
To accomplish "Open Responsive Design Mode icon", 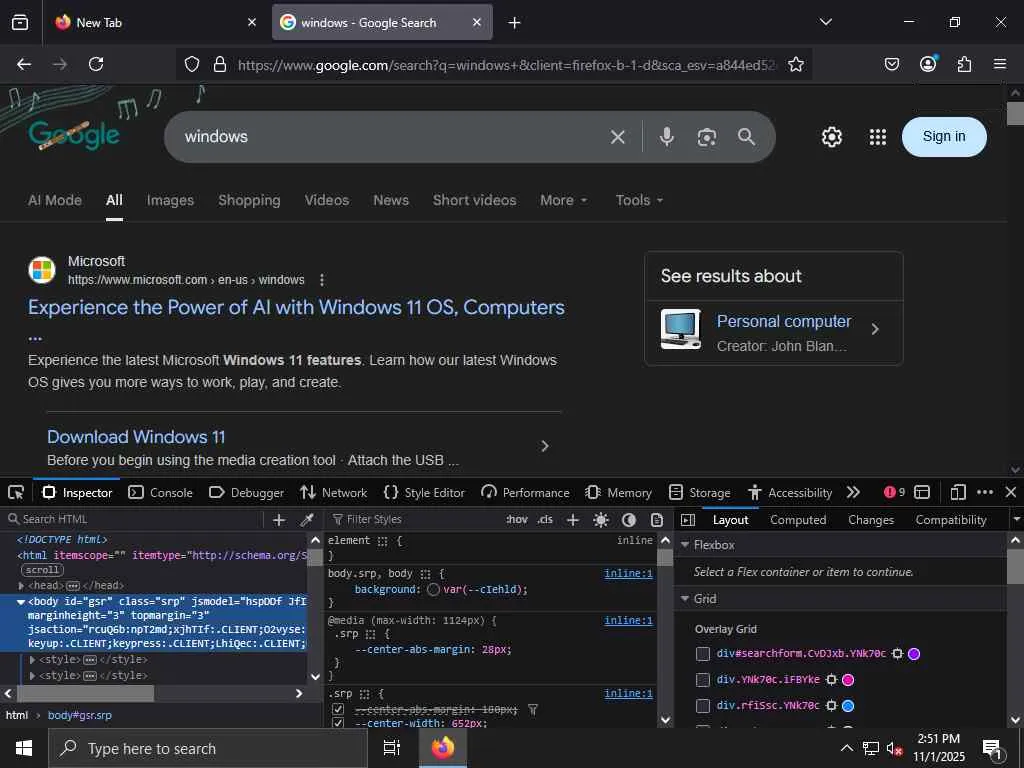I will pos(958,492).
